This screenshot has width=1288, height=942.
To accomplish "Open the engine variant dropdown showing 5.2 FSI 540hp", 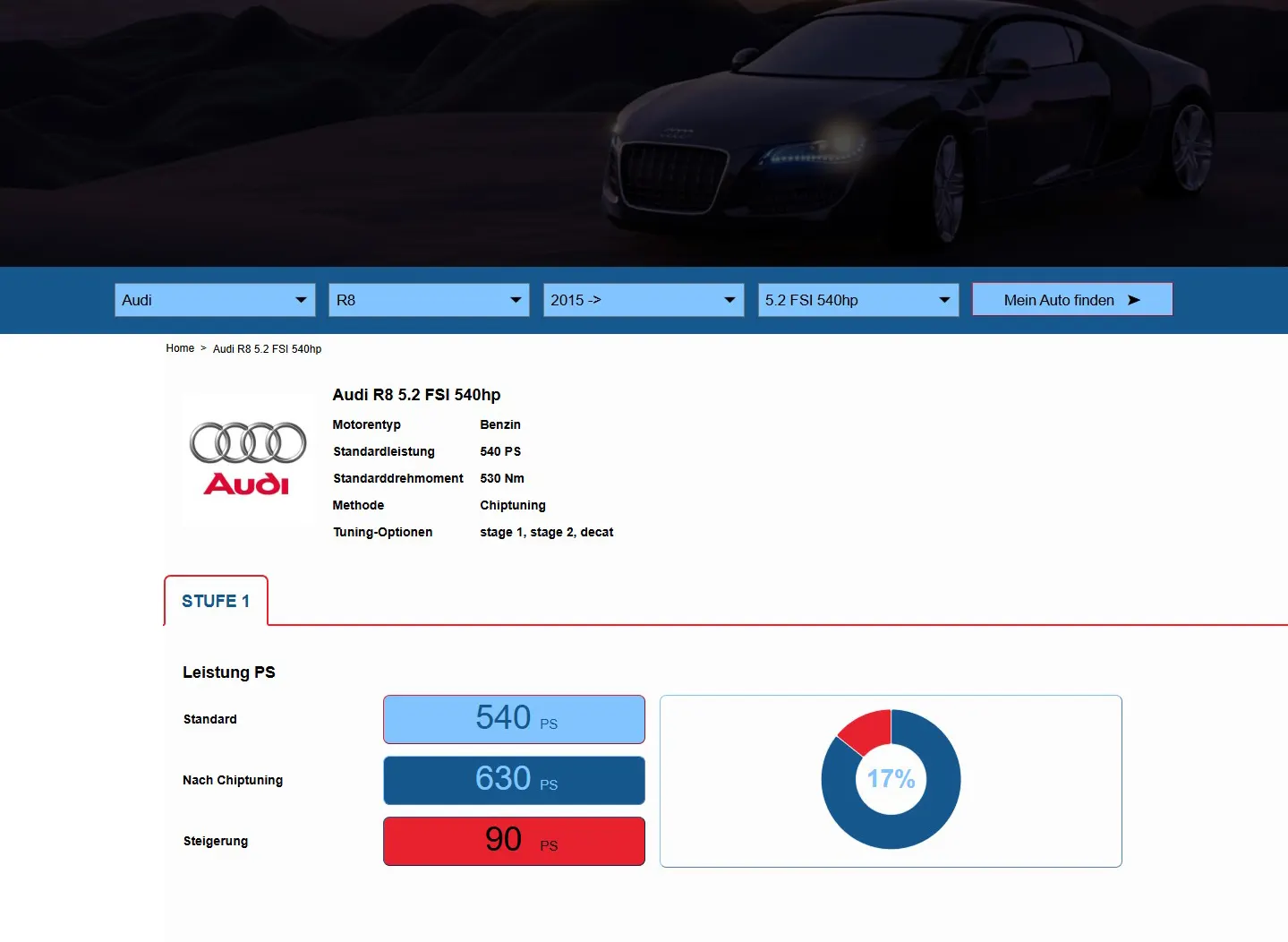I will coord(857,300).
